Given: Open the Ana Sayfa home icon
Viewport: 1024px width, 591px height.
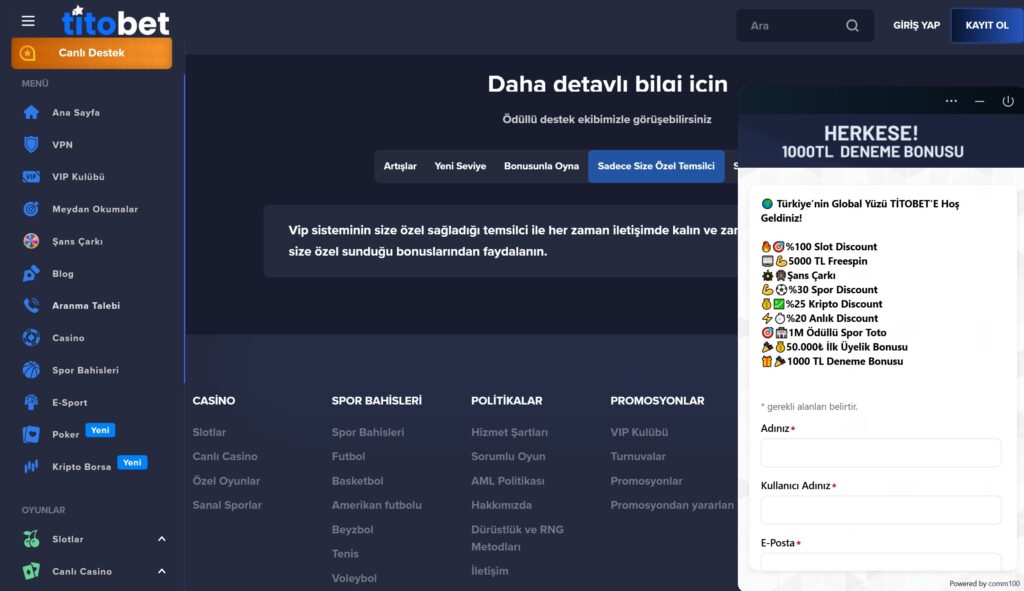Looking at the screenshot, I should point(31,112).
